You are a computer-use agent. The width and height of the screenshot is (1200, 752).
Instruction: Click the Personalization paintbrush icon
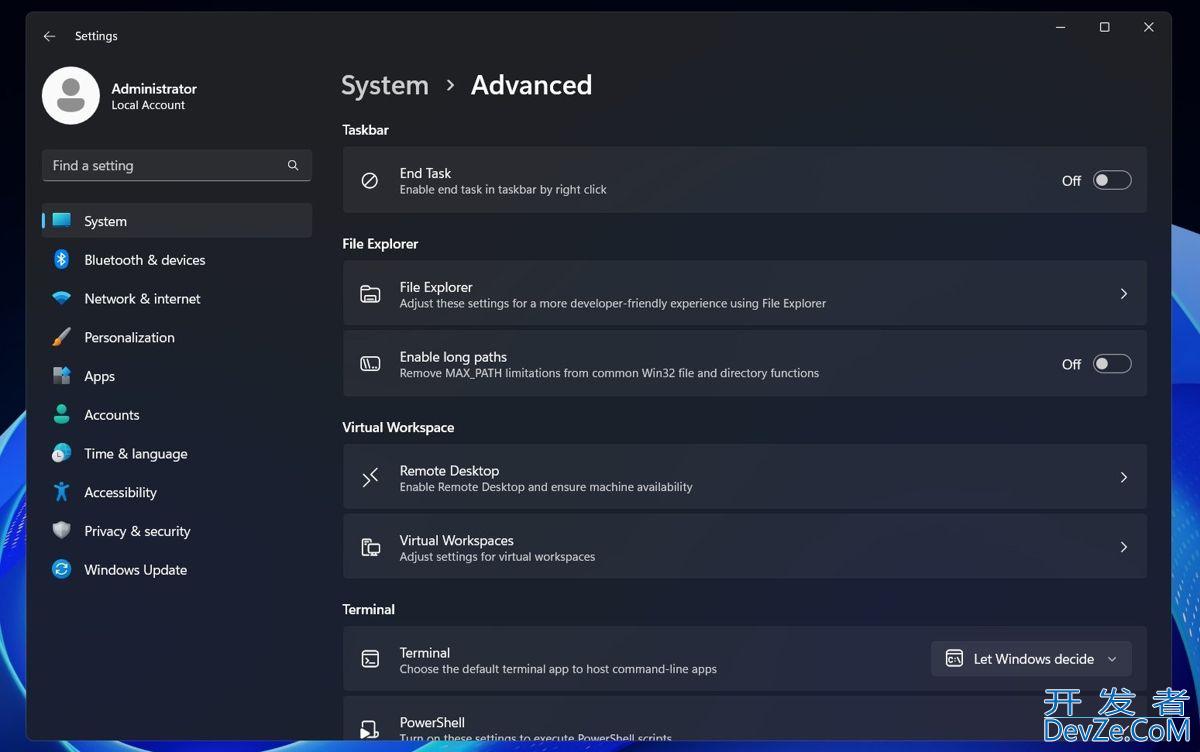(61, 337)
